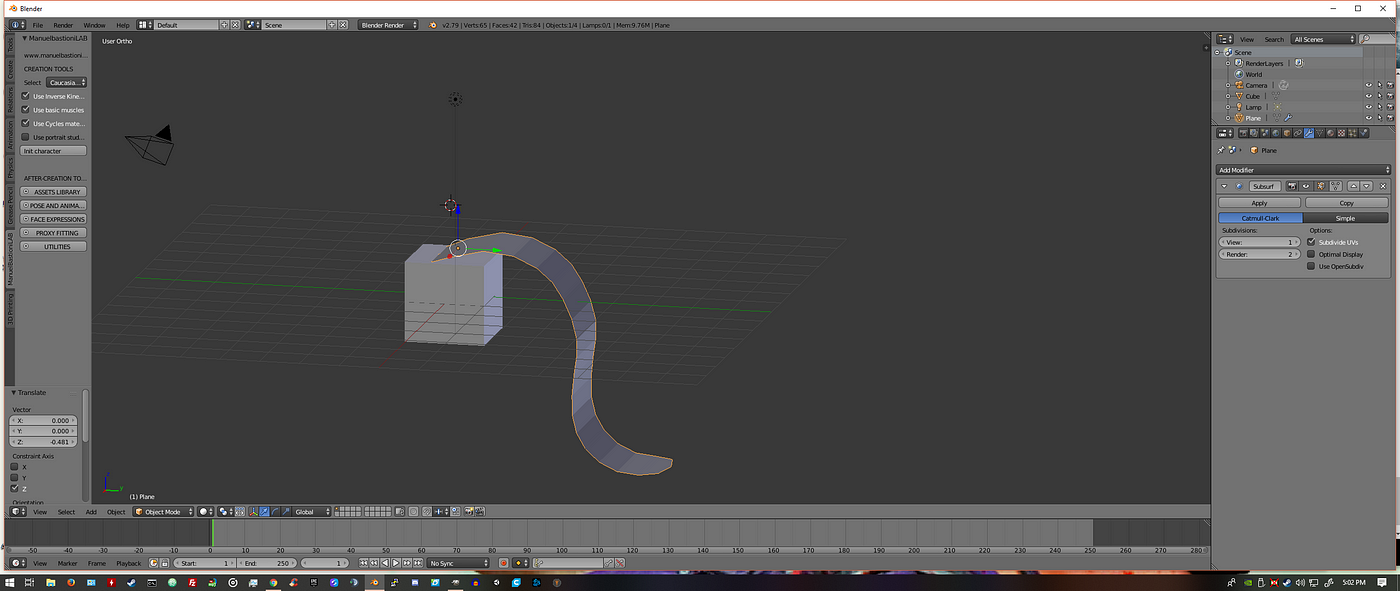Toggle Subsurf modifier edit mode display

point(1320,186)
